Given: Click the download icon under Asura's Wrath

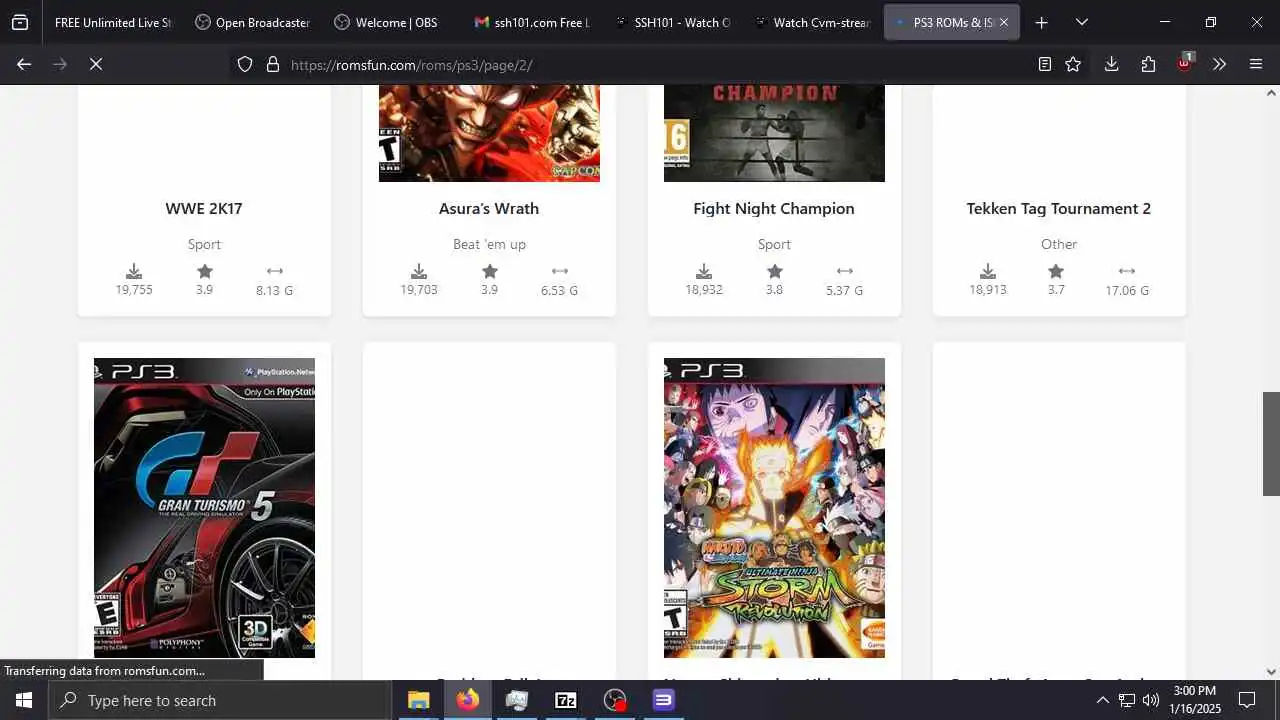Looking at the screenshot, I should coord(419,271).
